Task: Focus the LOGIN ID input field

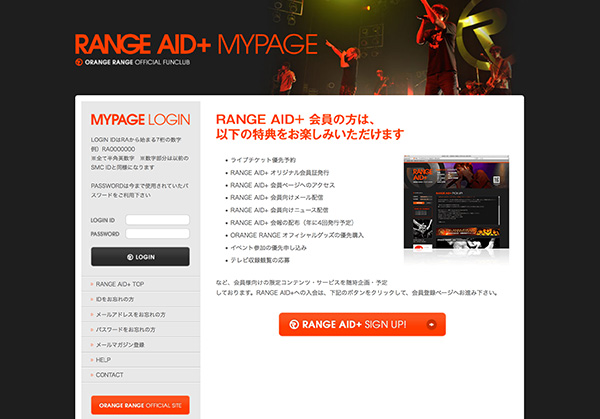Action: coord(157,220)
